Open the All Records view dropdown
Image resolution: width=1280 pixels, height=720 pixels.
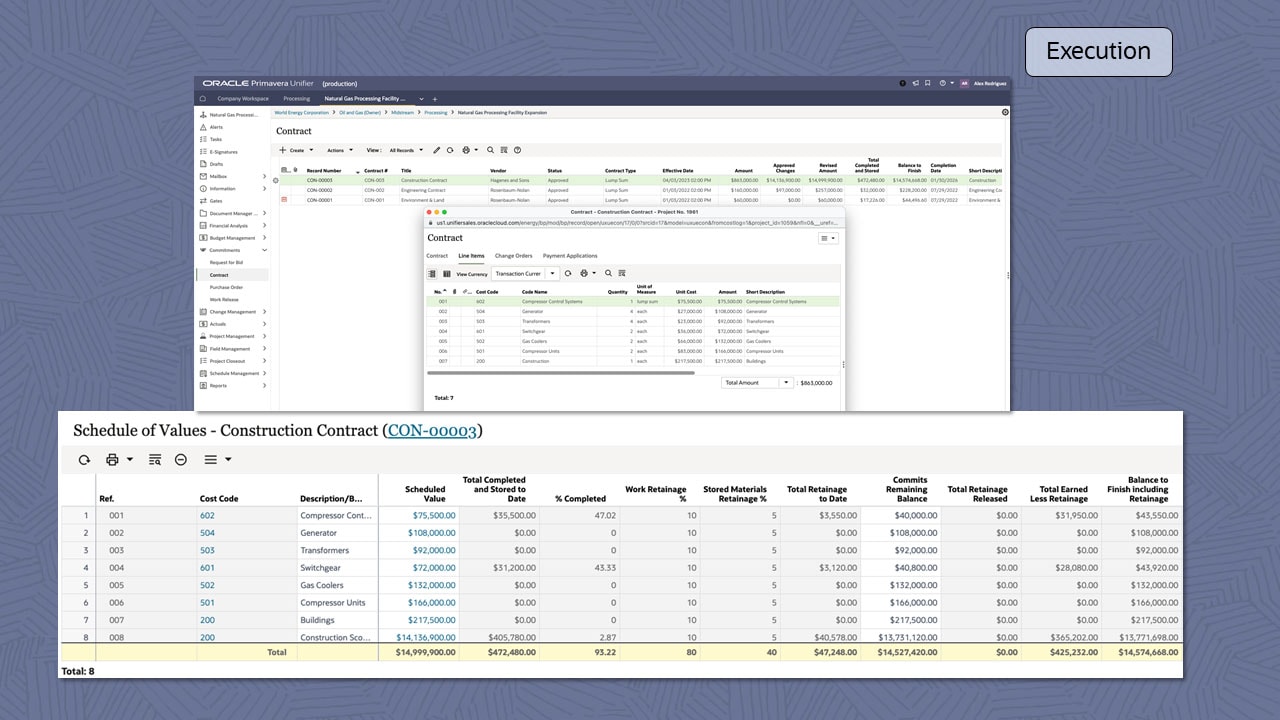(404, 150)
